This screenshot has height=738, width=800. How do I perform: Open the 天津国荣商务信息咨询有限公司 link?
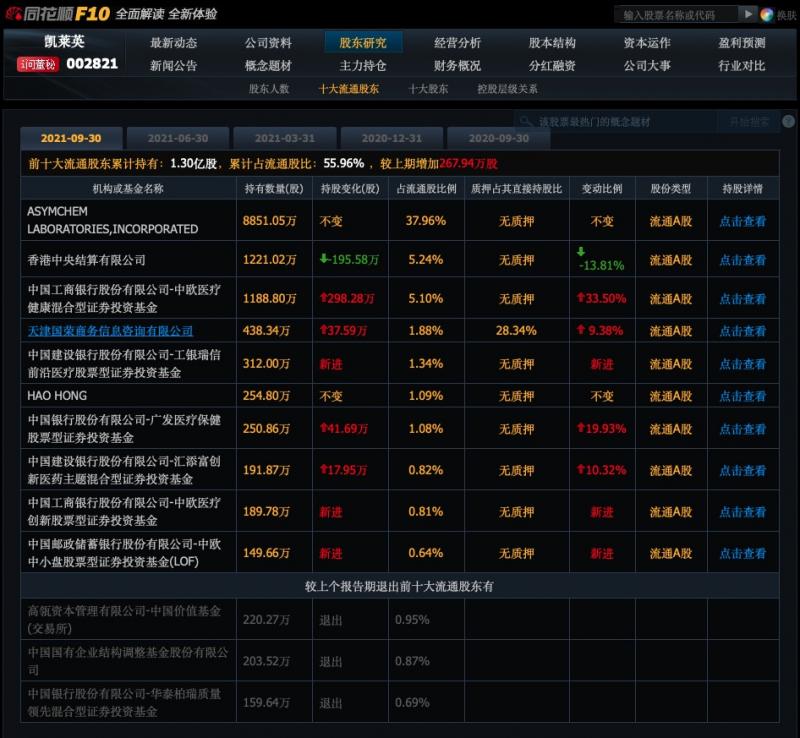[x=110, y=331]
